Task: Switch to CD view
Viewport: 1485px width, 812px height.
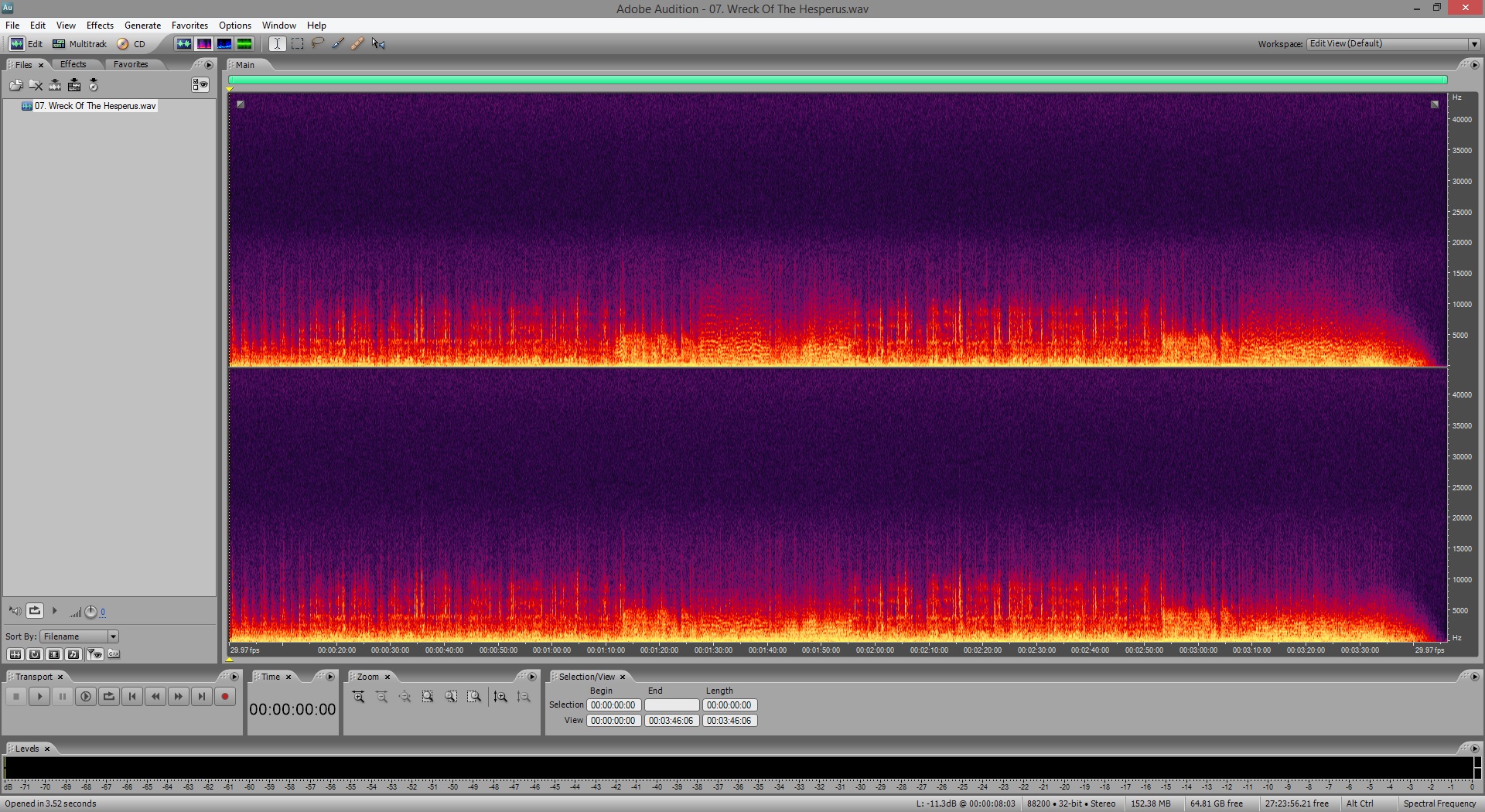Action: 131,44
